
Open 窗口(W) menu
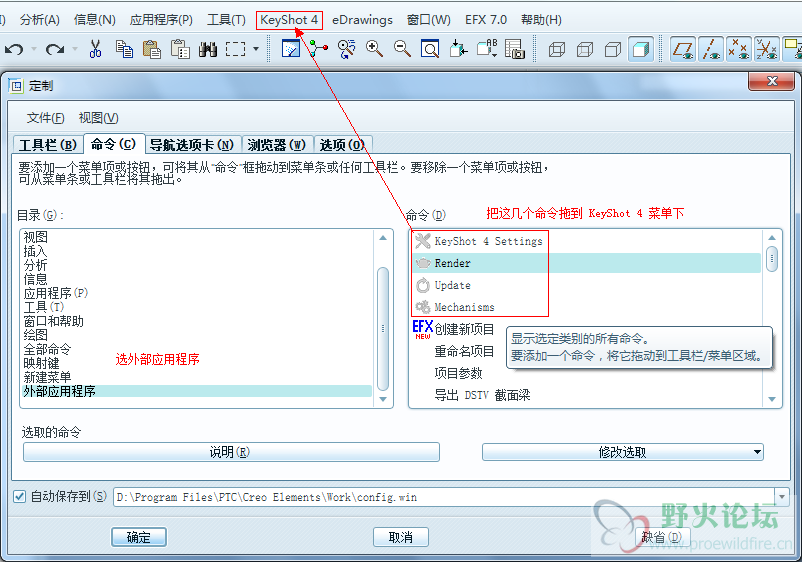point(429,20)
